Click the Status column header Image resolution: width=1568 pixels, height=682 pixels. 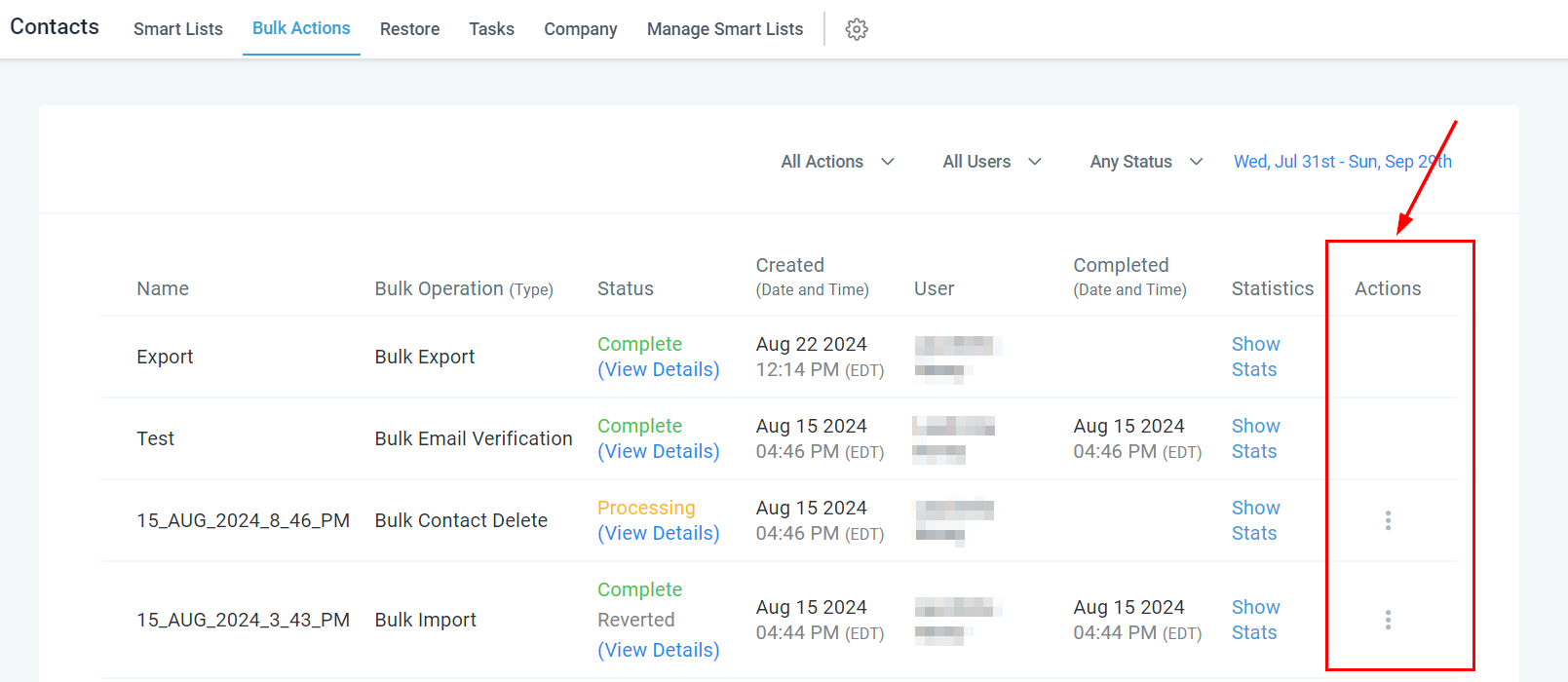tap(626, 288)
